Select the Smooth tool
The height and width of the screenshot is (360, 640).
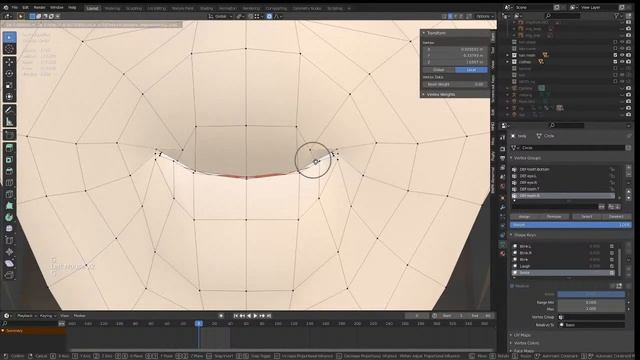coord(9,228)
